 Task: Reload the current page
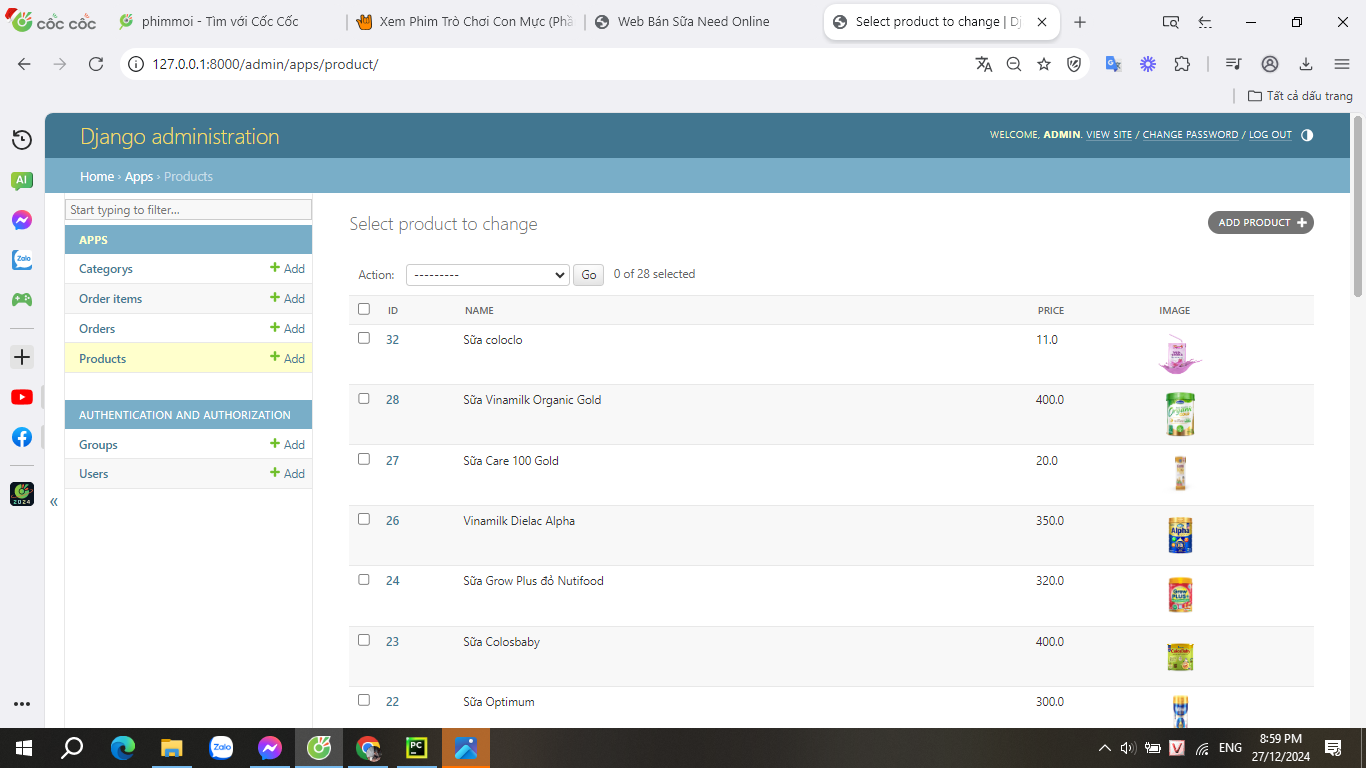pos(96,64)
